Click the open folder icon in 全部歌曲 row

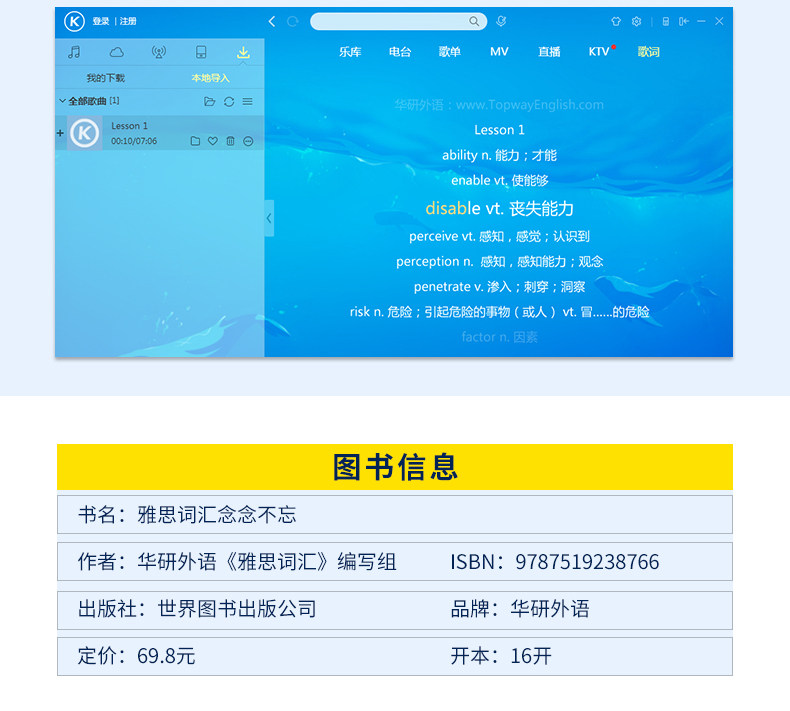[210, 101]
